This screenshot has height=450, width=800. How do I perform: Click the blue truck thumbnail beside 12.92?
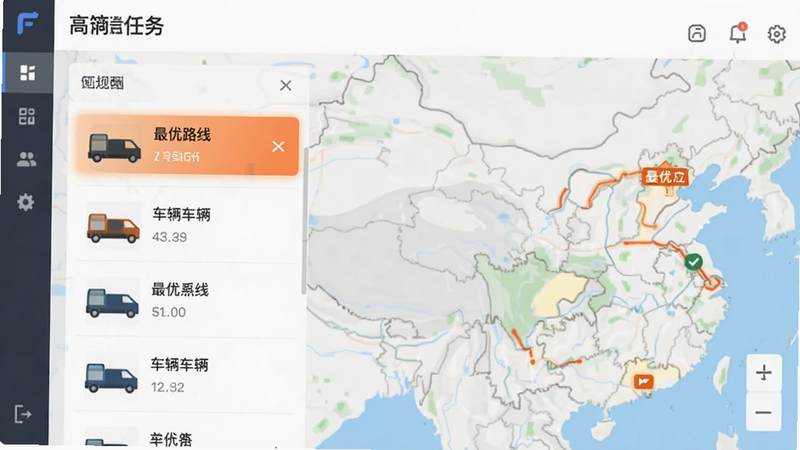(x=111, y=378)
